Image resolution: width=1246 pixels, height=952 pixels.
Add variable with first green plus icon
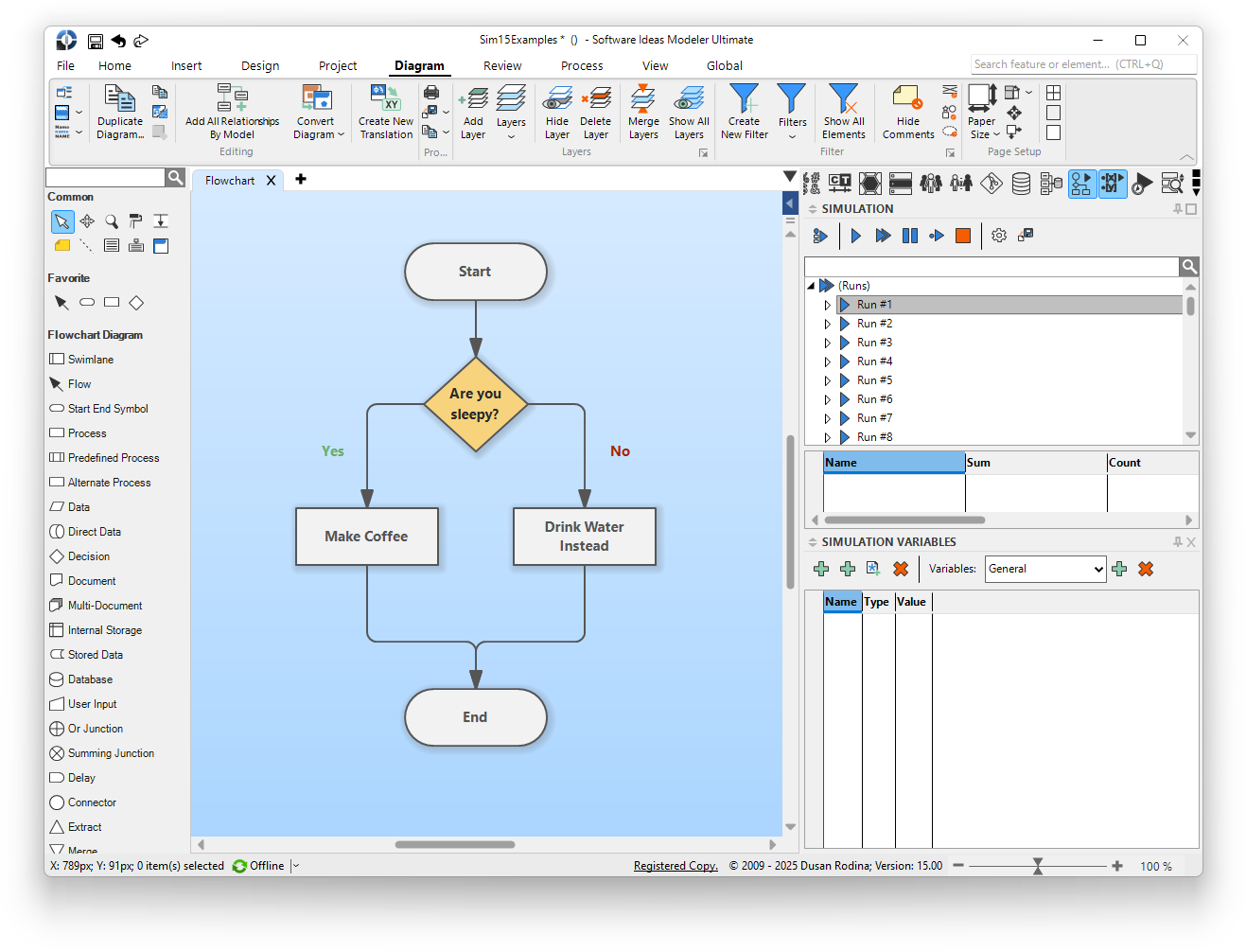[821, 569]
